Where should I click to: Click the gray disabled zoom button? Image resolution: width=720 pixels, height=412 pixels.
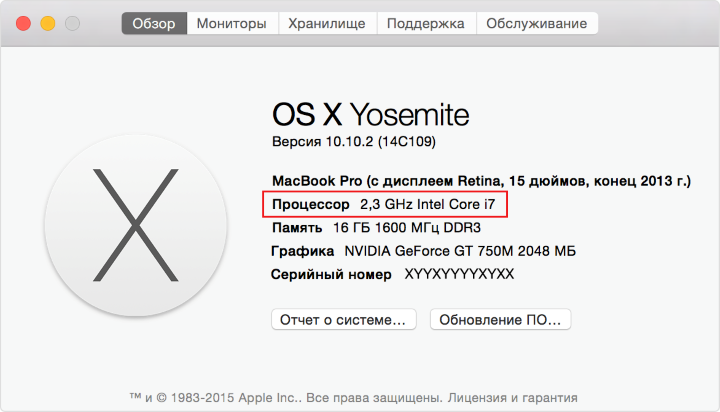coord(72,23)
